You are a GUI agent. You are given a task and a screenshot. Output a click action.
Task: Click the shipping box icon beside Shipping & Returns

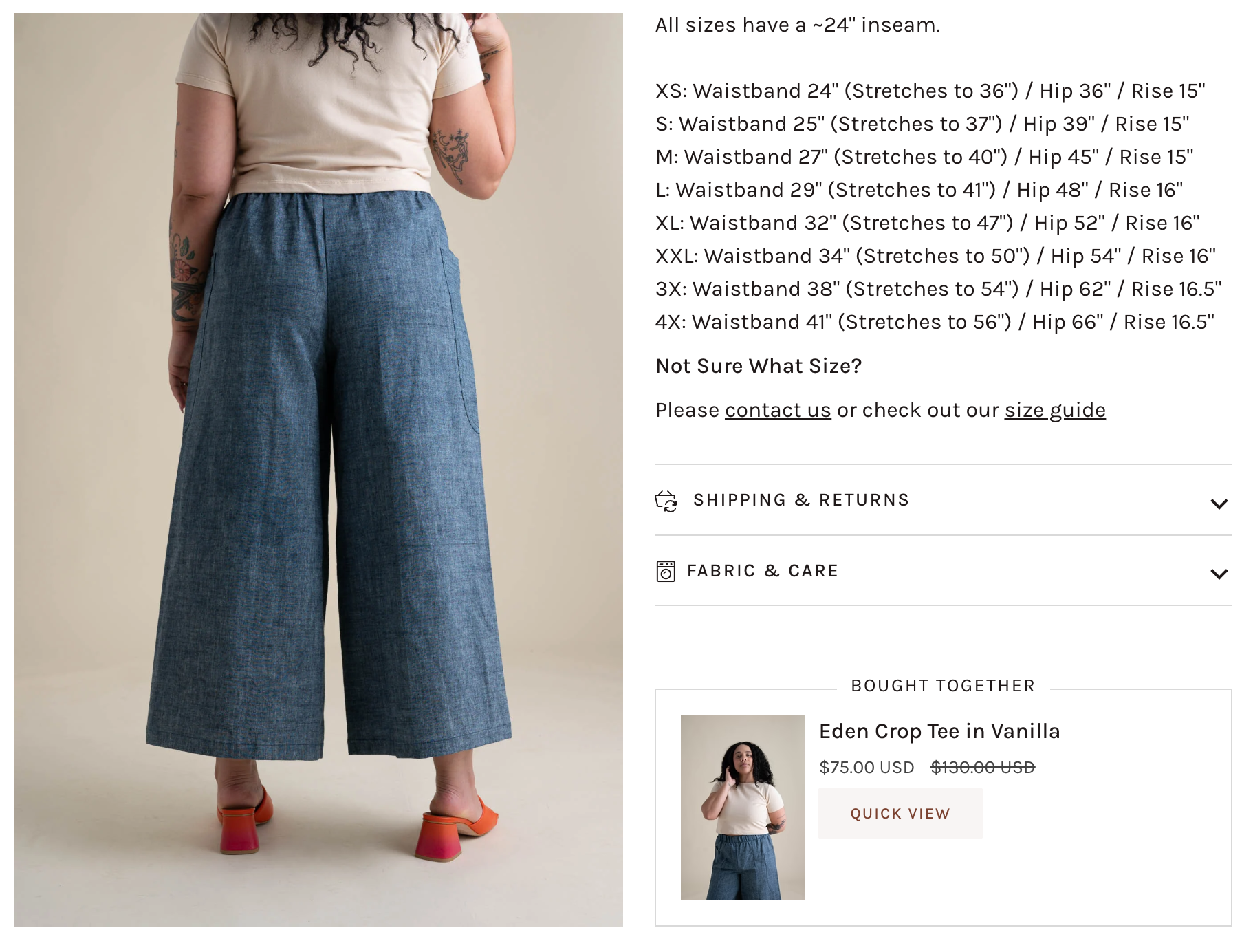pos(666,501)
